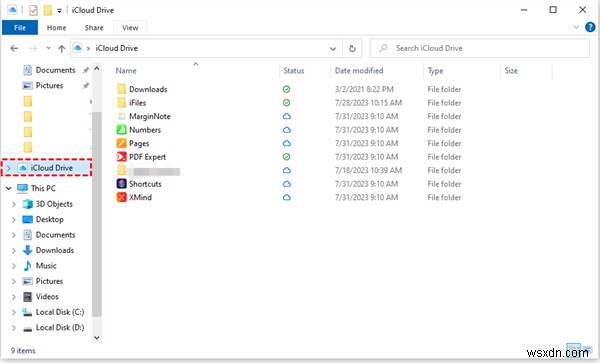Click the cloud status icon for Shortcuts

click(286, 184)
